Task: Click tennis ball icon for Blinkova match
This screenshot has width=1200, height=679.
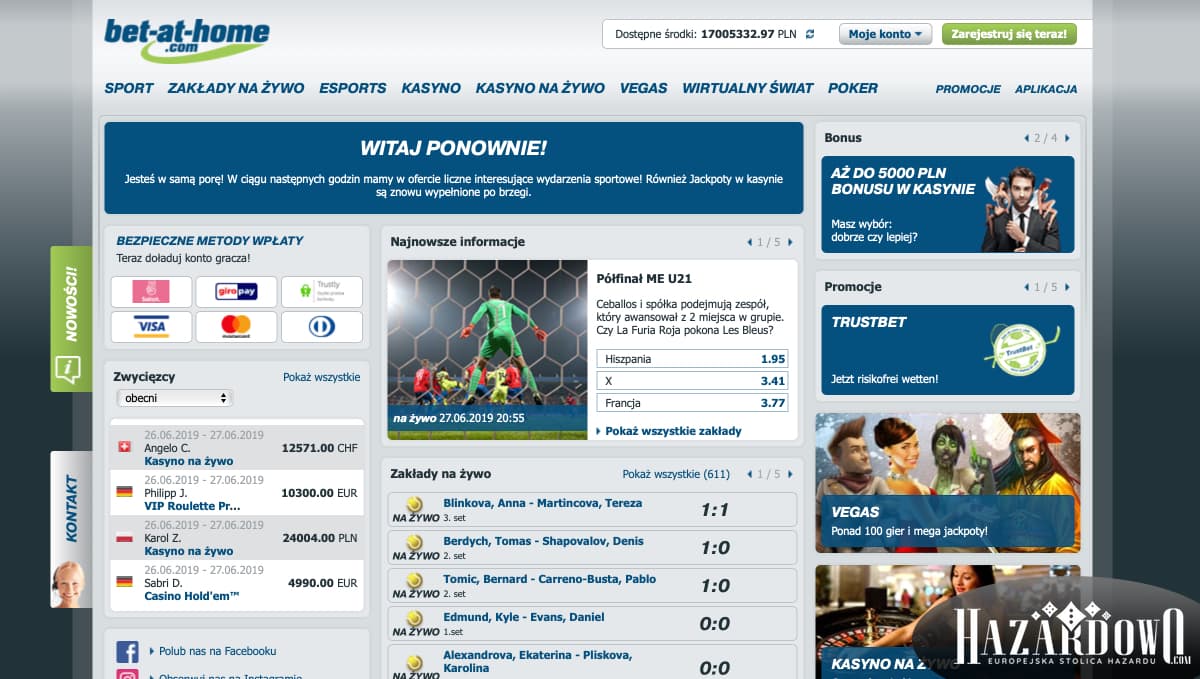Action: tap(415, 505)
